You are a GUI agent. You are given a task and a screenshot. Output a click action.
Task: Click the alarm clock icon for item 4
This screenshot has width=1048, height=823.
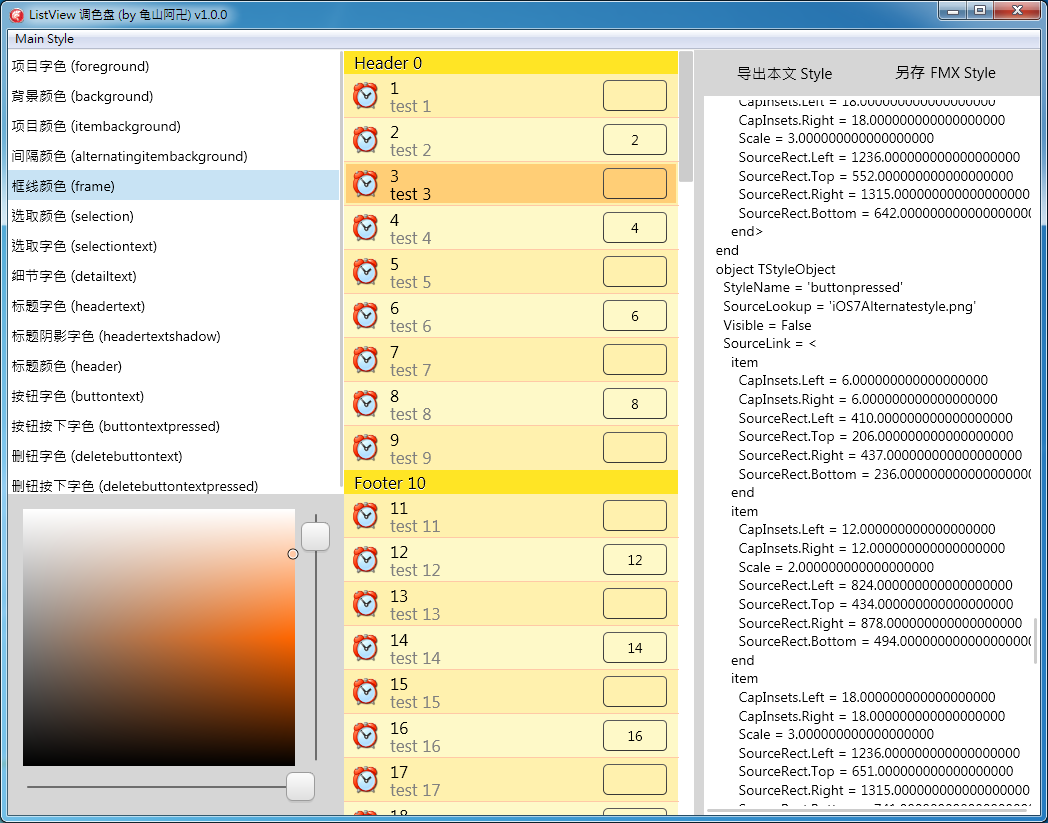pyautogui.click(x=366, y=228)
